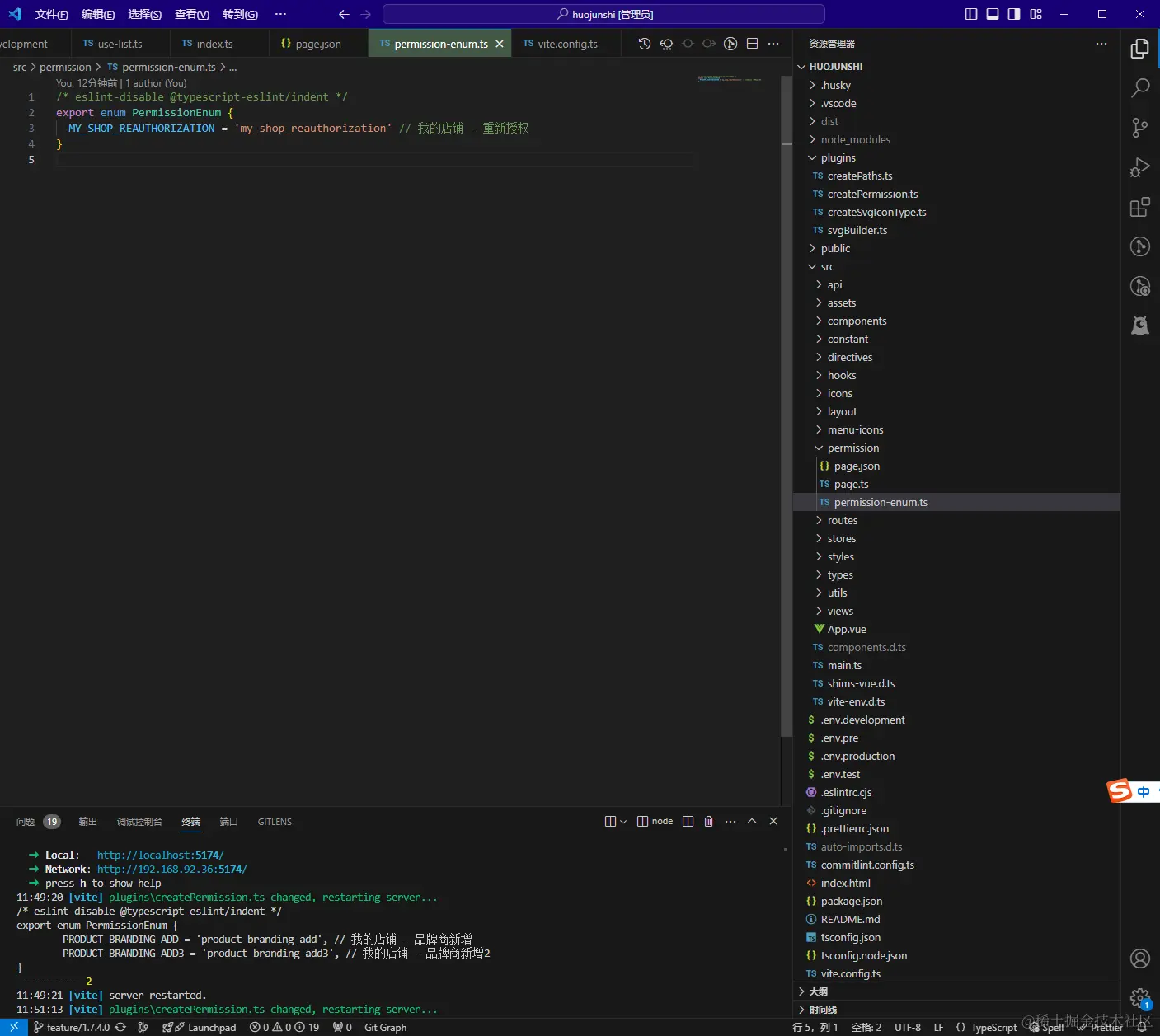Switch to the 问题 problems panel tab
The width and height of the screenshot is (1160, 1036).
click(x=38, y=822)
